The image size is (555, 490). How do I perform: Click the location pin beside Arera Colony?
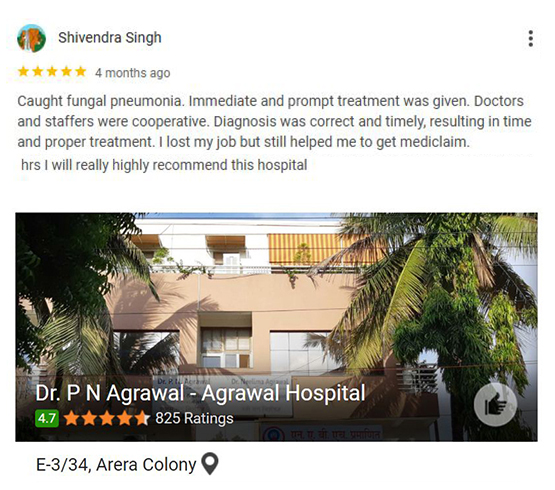pyautogui.click(x=210, y=463)
